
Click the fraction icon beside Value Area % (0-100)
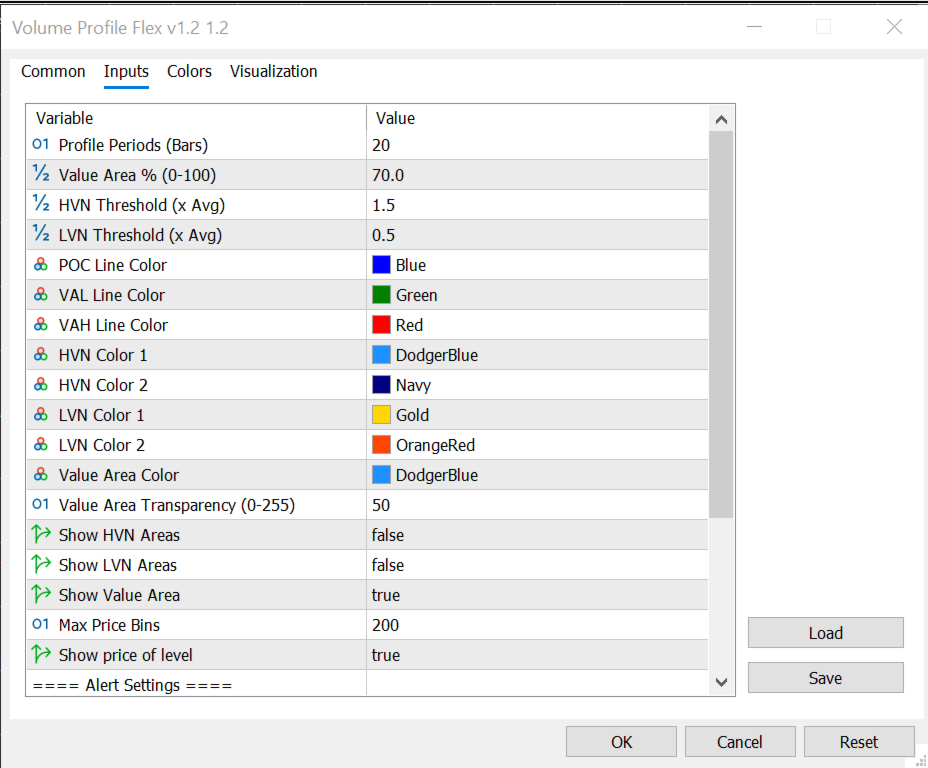click(x=41, y=174)
